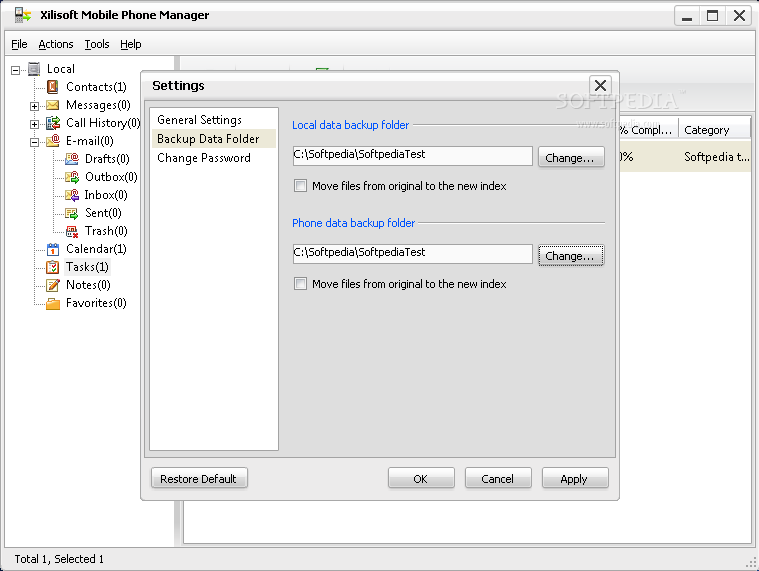Screen dimensions: 759x571
Task: Select Sent(0) in the tree
Action: [x=103, y=213]
